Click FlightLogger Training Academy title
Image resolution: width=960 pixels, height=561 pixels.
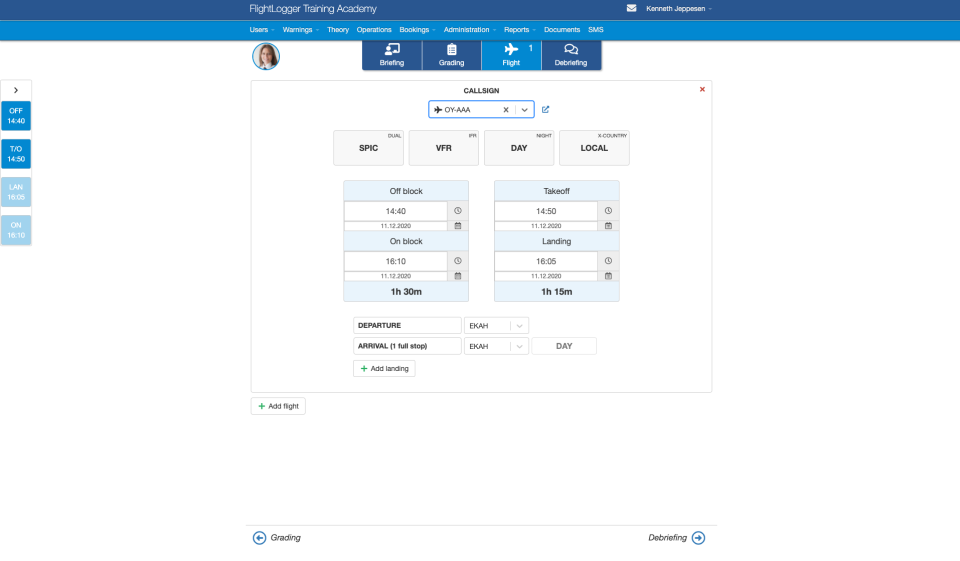point(313,9)
